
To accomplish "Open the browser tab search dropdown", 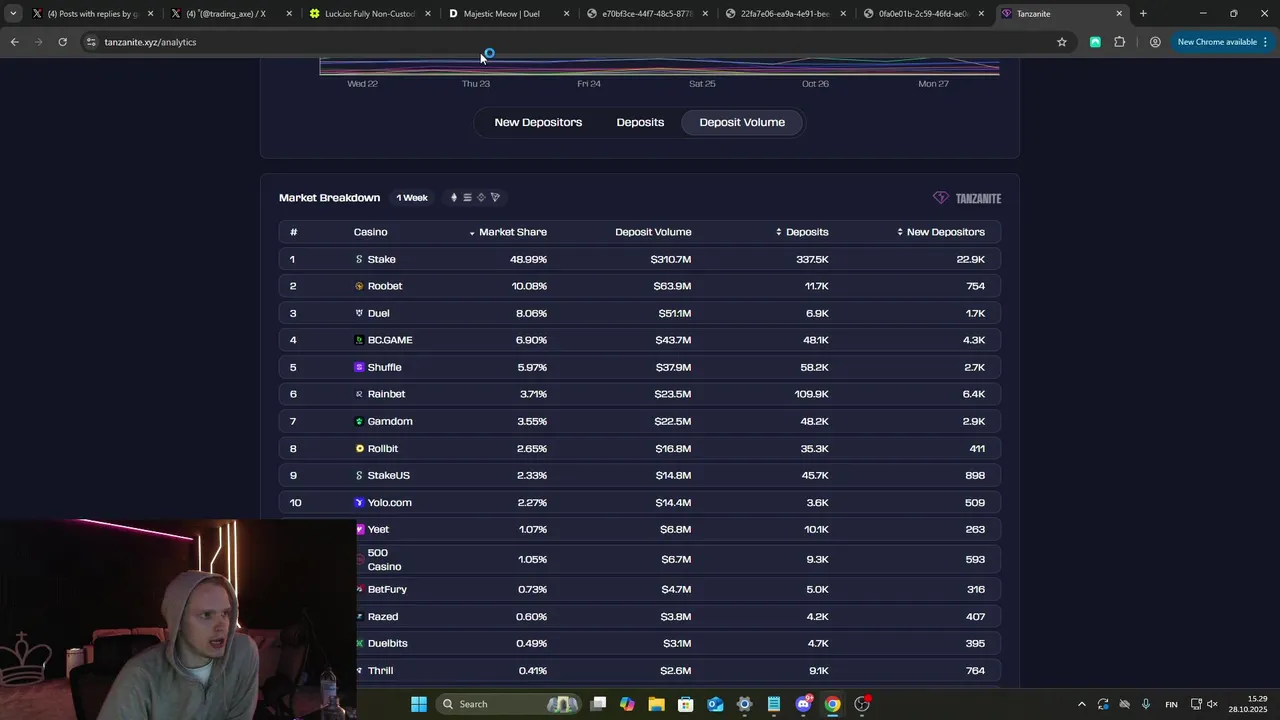I will coord(13,14).
